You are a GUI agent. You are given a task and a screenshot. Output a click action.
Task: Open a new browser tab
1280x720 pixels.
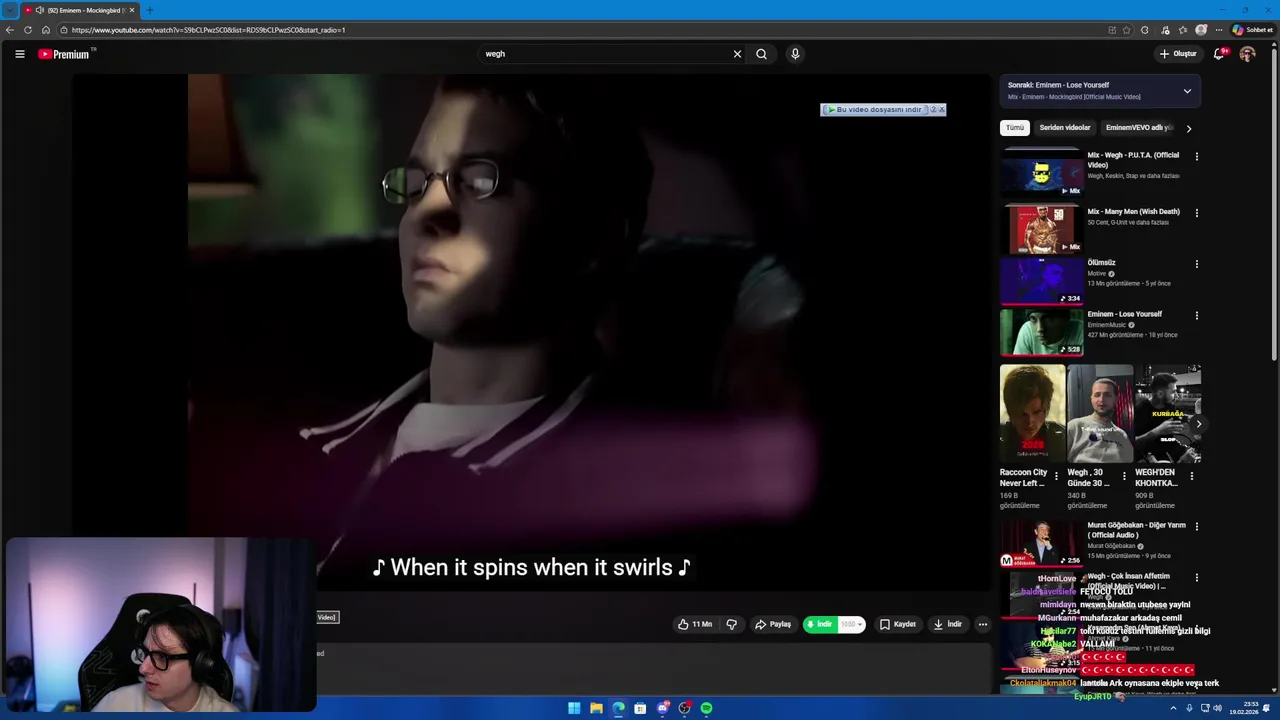149,10
